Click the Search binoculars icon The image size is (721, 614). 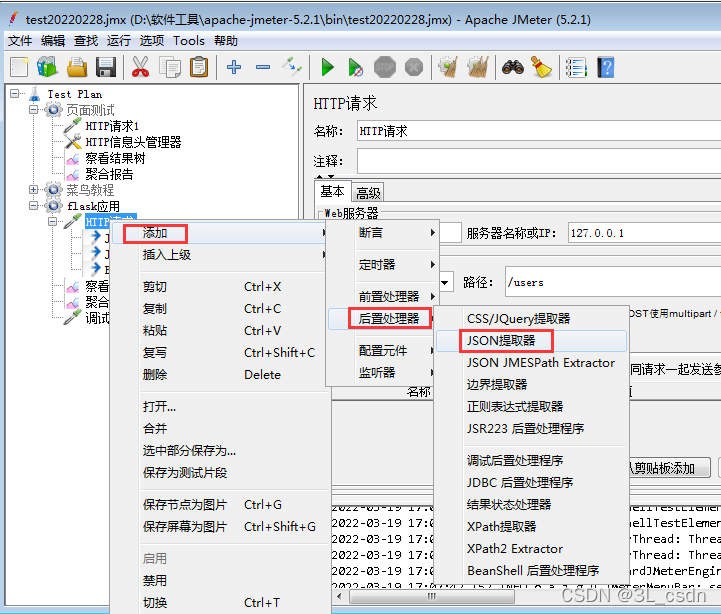click(x=512, y=67)
